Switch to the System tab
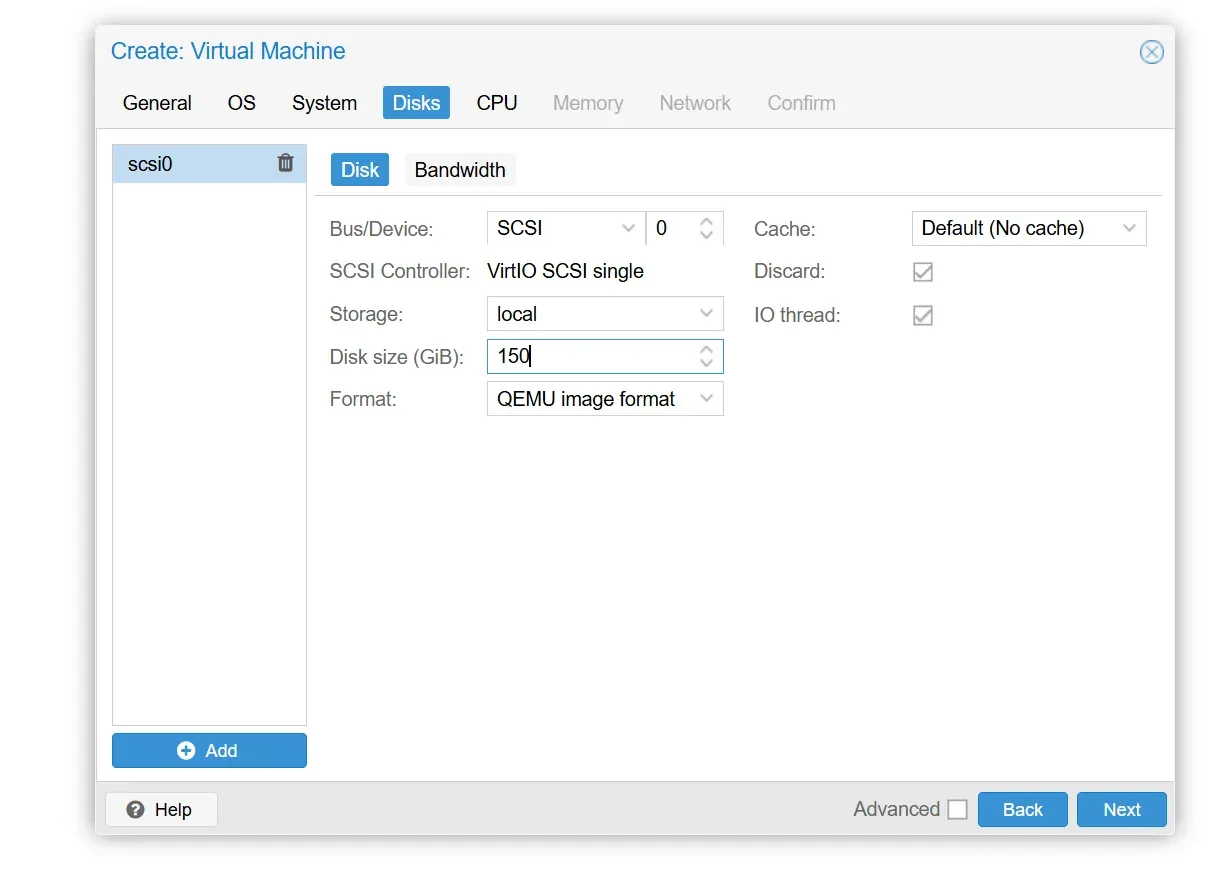The width and height of the screenshot is (1215, 889). [x=324, y=103]
